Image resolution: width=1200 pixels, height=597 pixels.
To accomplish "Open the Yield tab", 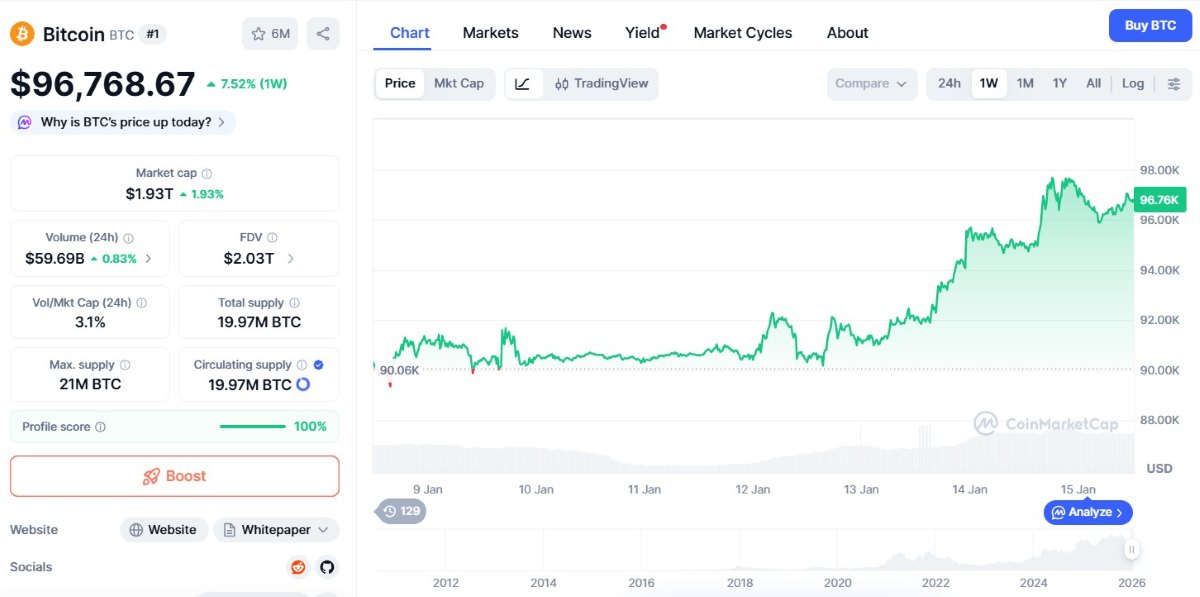I will click(643, 33).
